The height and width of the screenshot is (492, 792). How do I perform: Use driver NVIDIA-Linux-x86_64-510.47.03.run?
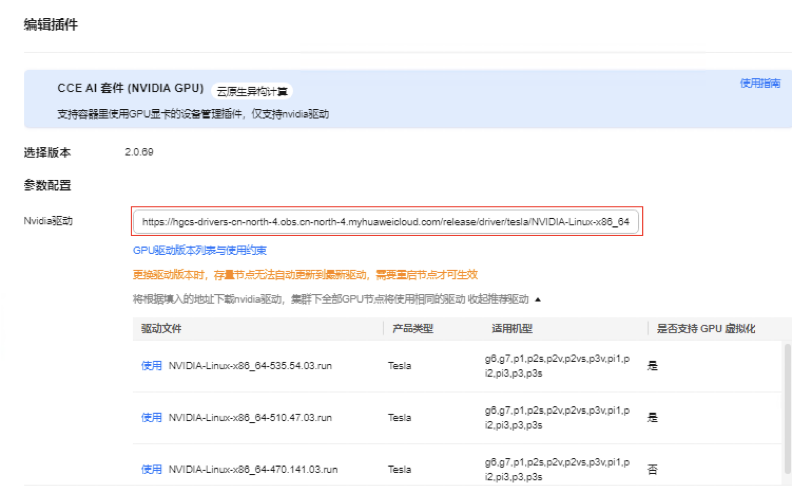point(151,417)
